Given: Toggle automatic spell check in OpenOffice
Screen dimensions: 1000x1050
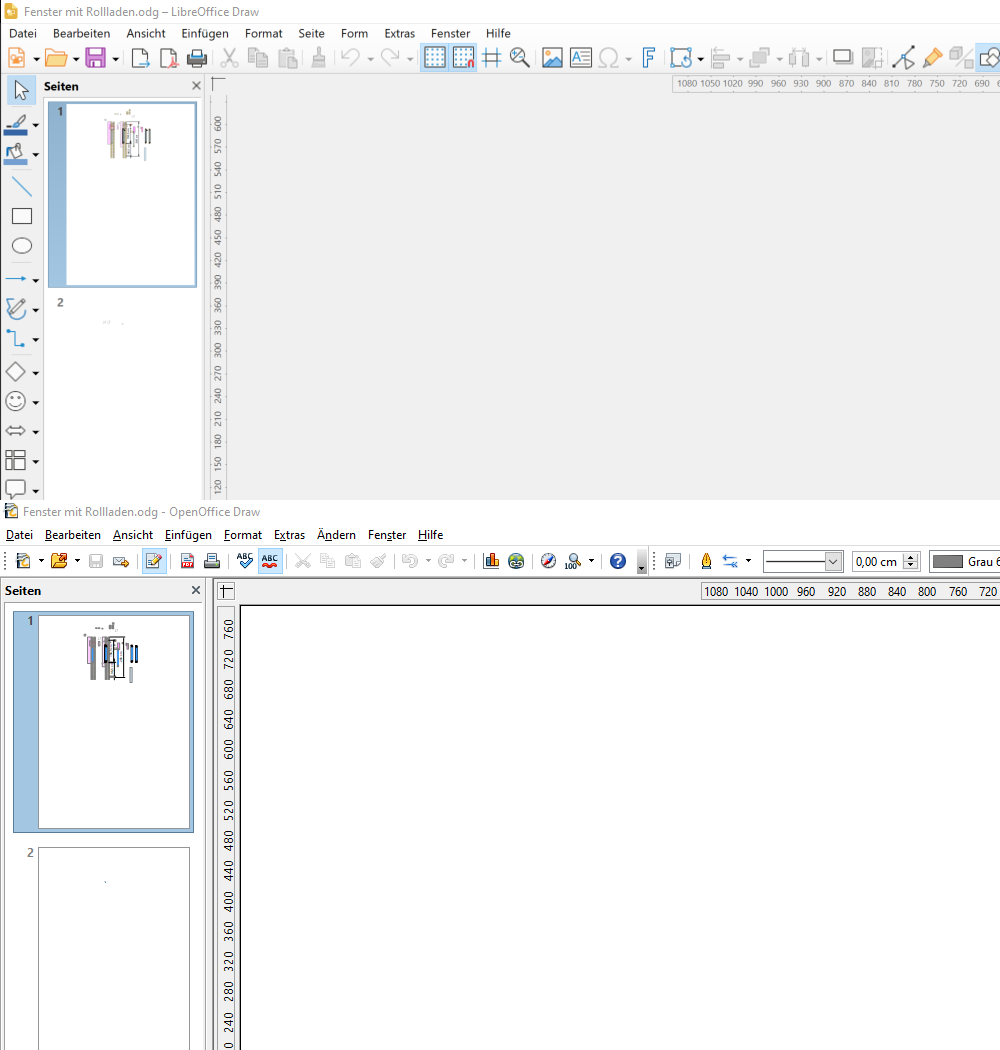Looking at the screenshot, I should pos(269,561).
